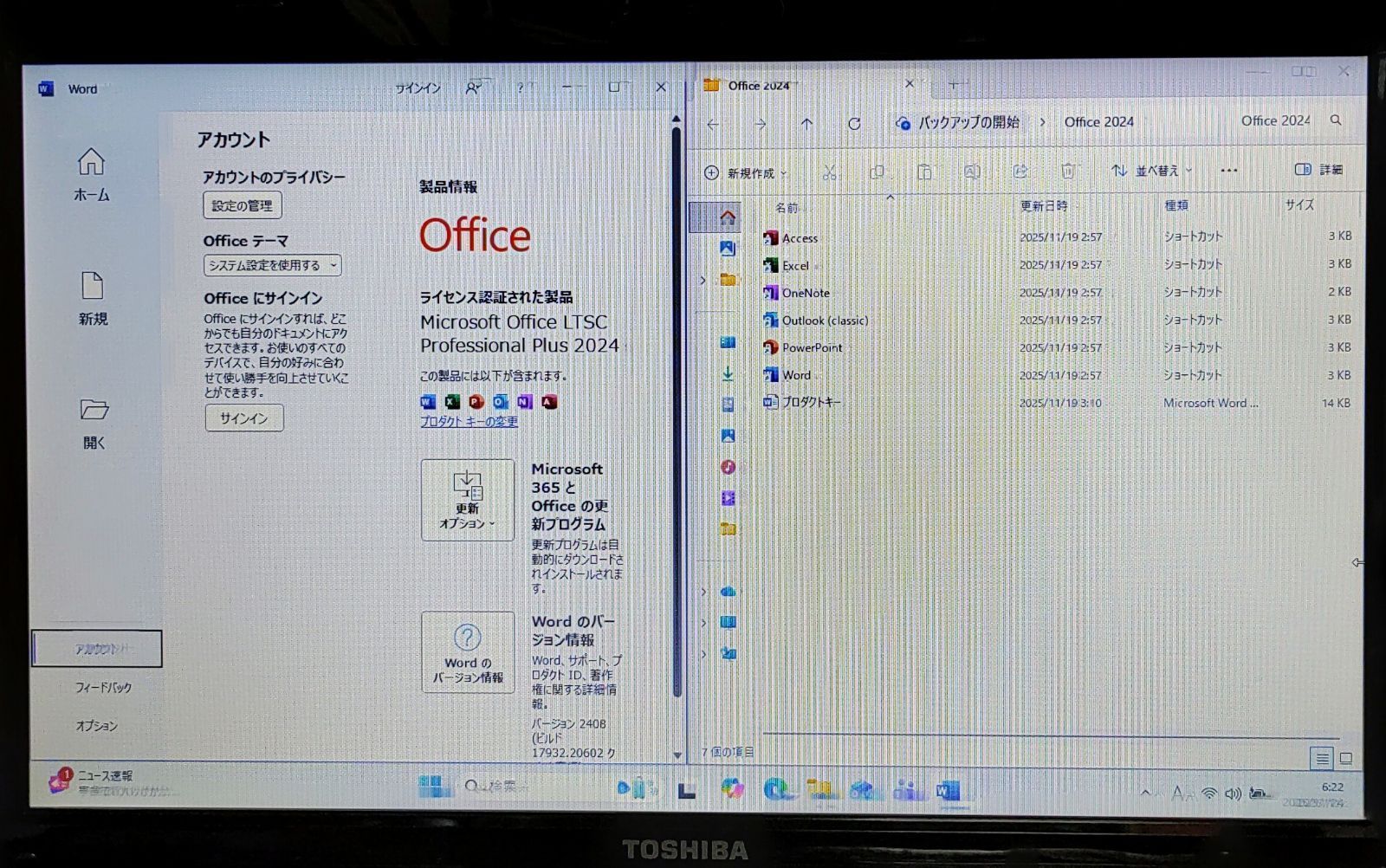Select the Access shortcut file
The width and height of the screenshot is (1386, 868).
[1057, 237]
